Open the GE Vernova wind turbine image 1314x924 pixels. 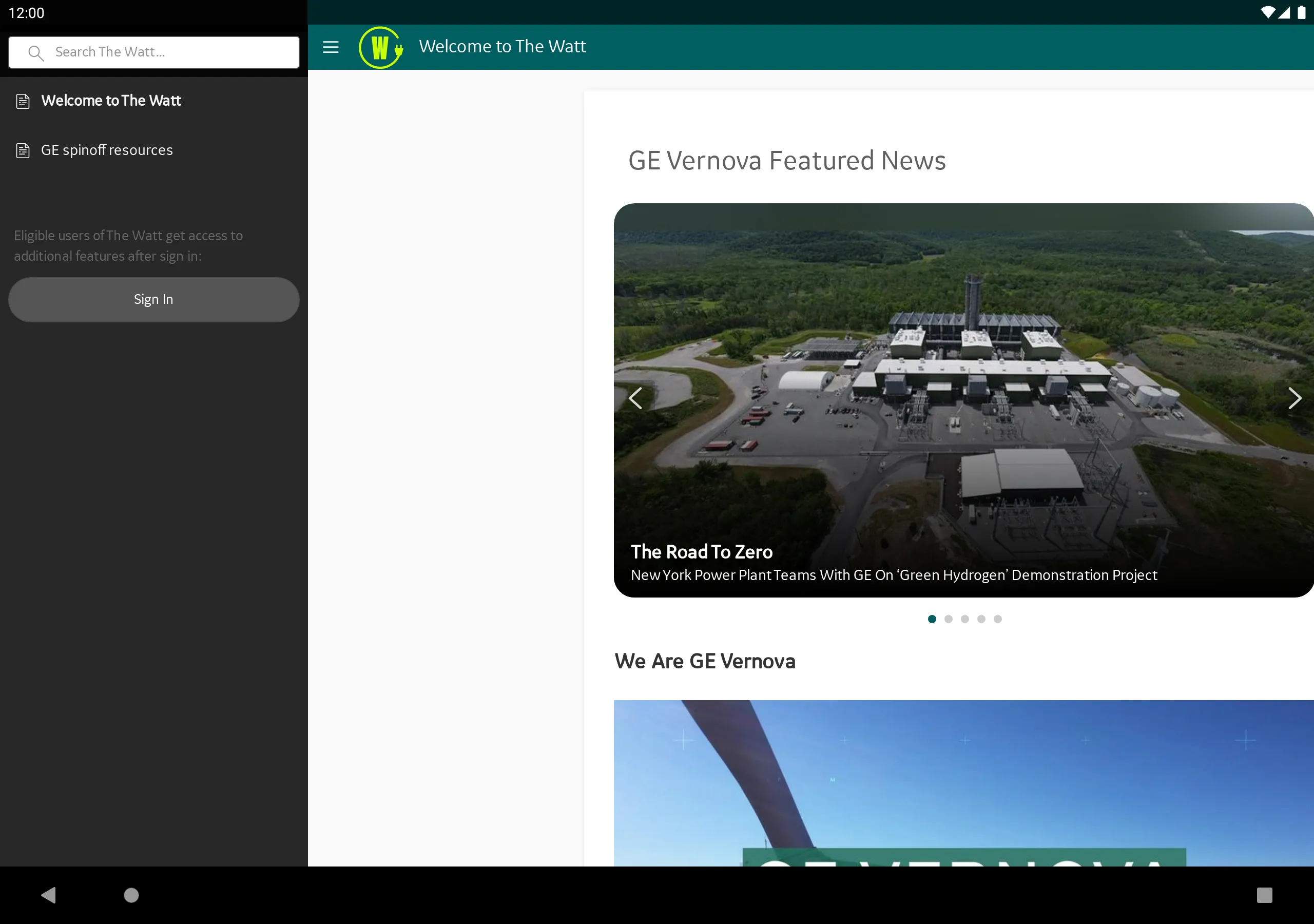click(964, 783)
